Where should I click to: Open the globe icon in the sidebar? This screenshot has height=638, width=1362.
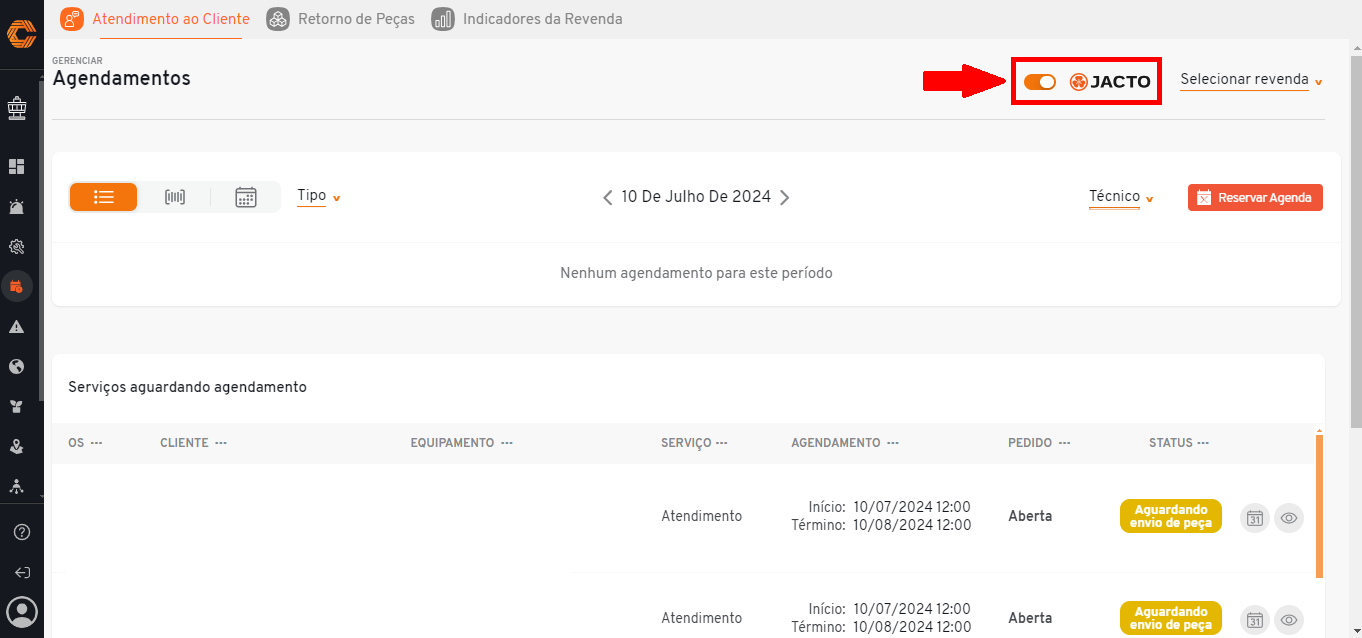pos(17,367)
